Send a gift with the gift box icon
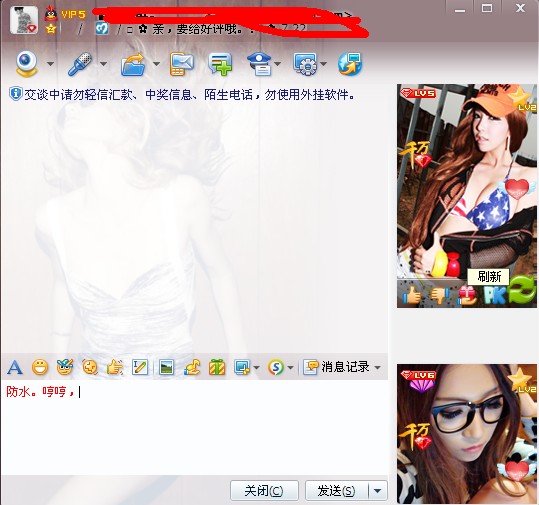The height and width of the screenshot is (505, 539). click(217, 367)
